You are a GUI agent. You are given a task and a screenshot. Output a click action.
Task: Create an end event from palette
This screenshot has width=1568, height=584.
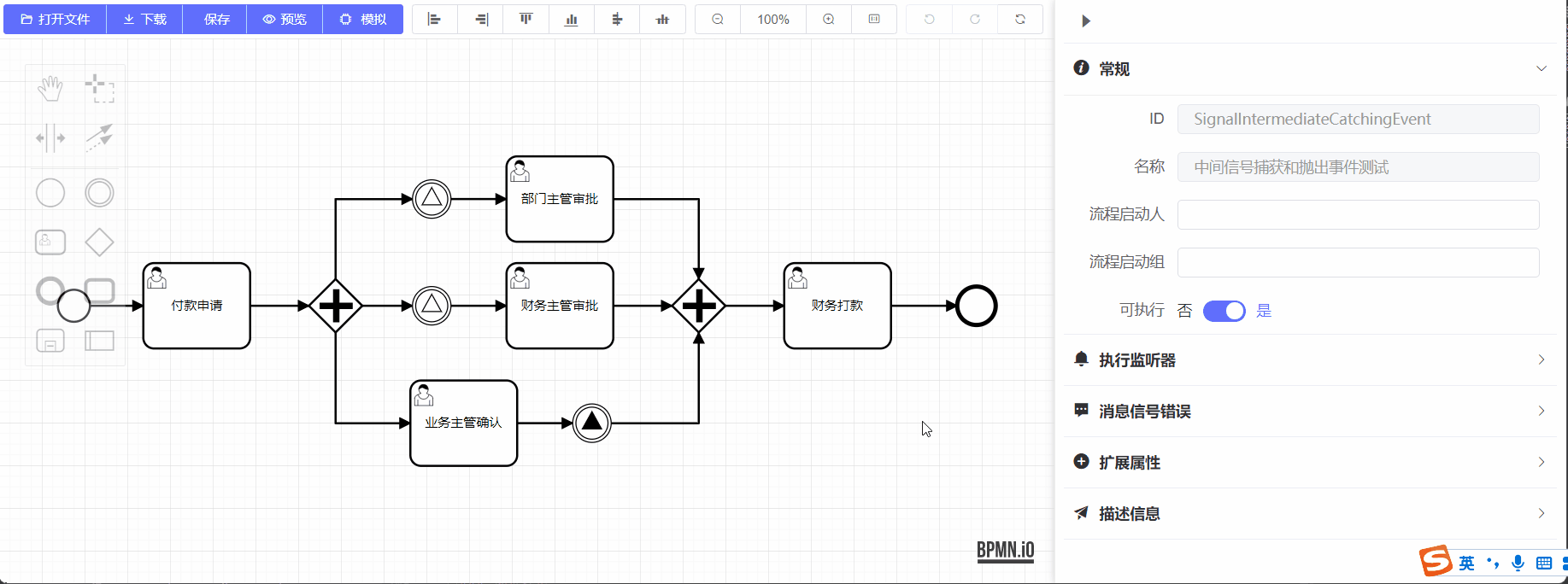(x=47, y=289)
